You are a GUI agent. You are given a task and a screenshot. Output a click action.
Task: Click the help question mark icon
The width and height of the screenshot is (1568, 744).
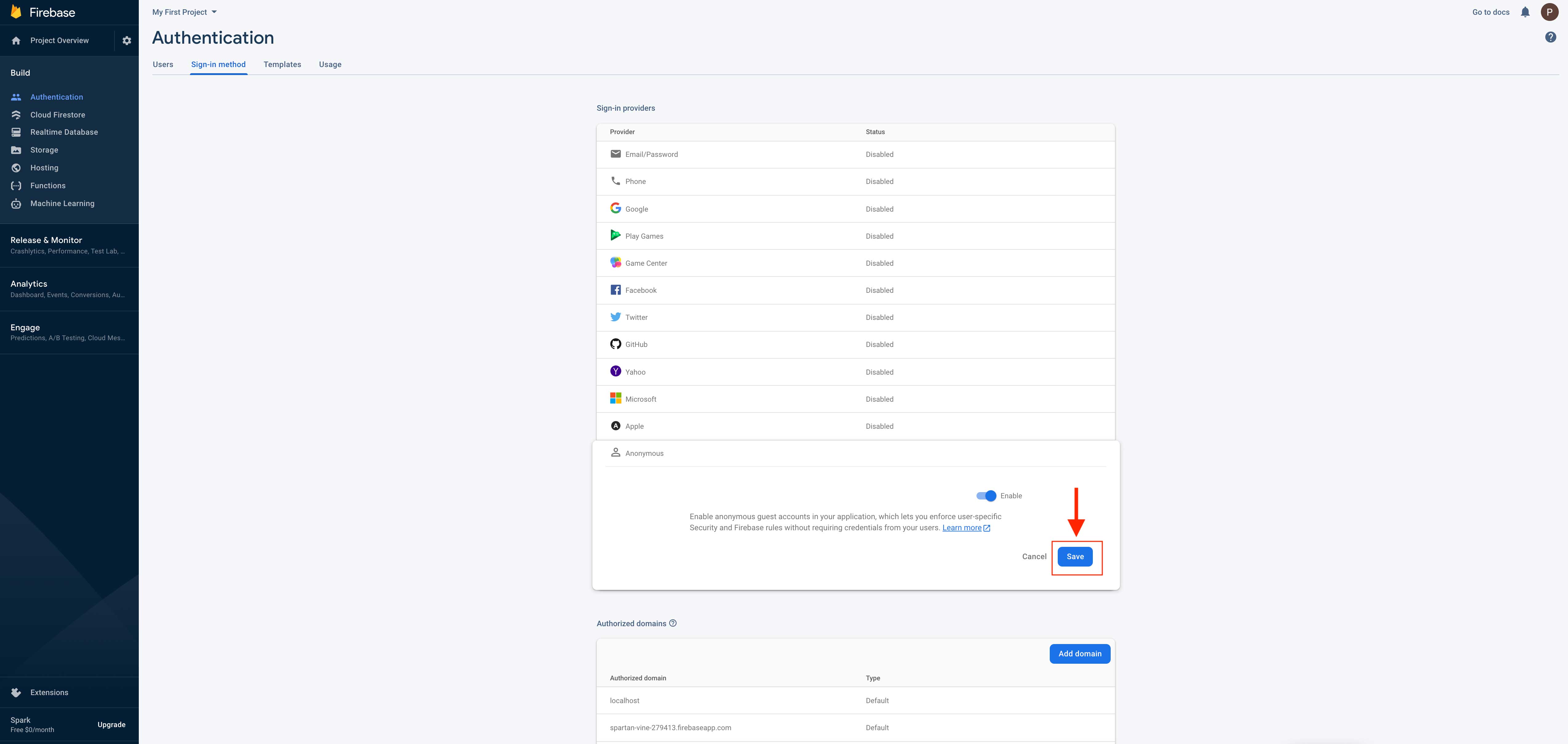click(x=1550, y=37)
